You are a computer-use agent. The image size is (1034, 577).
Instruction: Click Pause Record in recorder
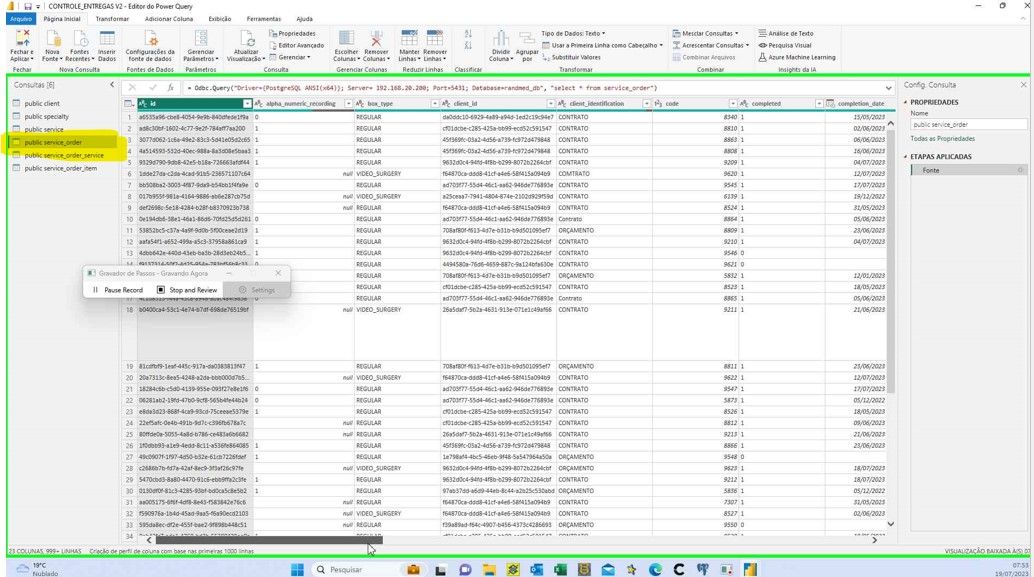pyautogui.click(x=118, y=290)
